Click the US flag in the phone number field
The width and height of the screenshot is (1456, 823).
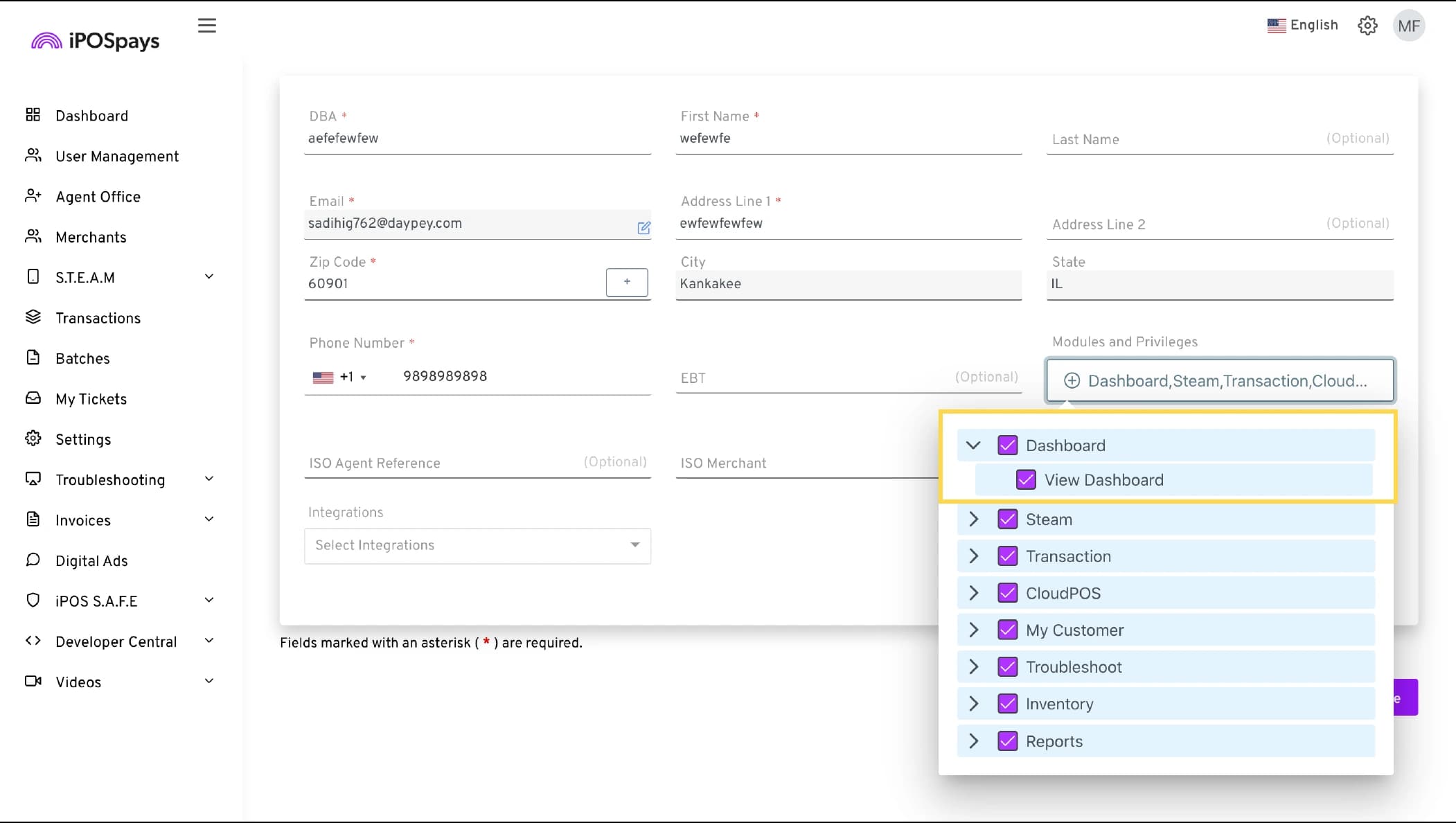[323, 378]
